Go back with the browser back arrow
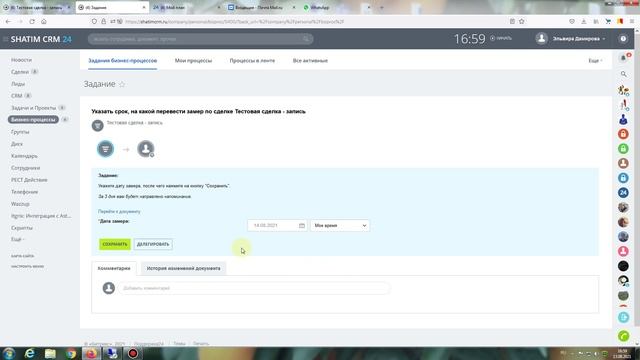This screenshot has height=360, width=640. click(x=8, y=21)
